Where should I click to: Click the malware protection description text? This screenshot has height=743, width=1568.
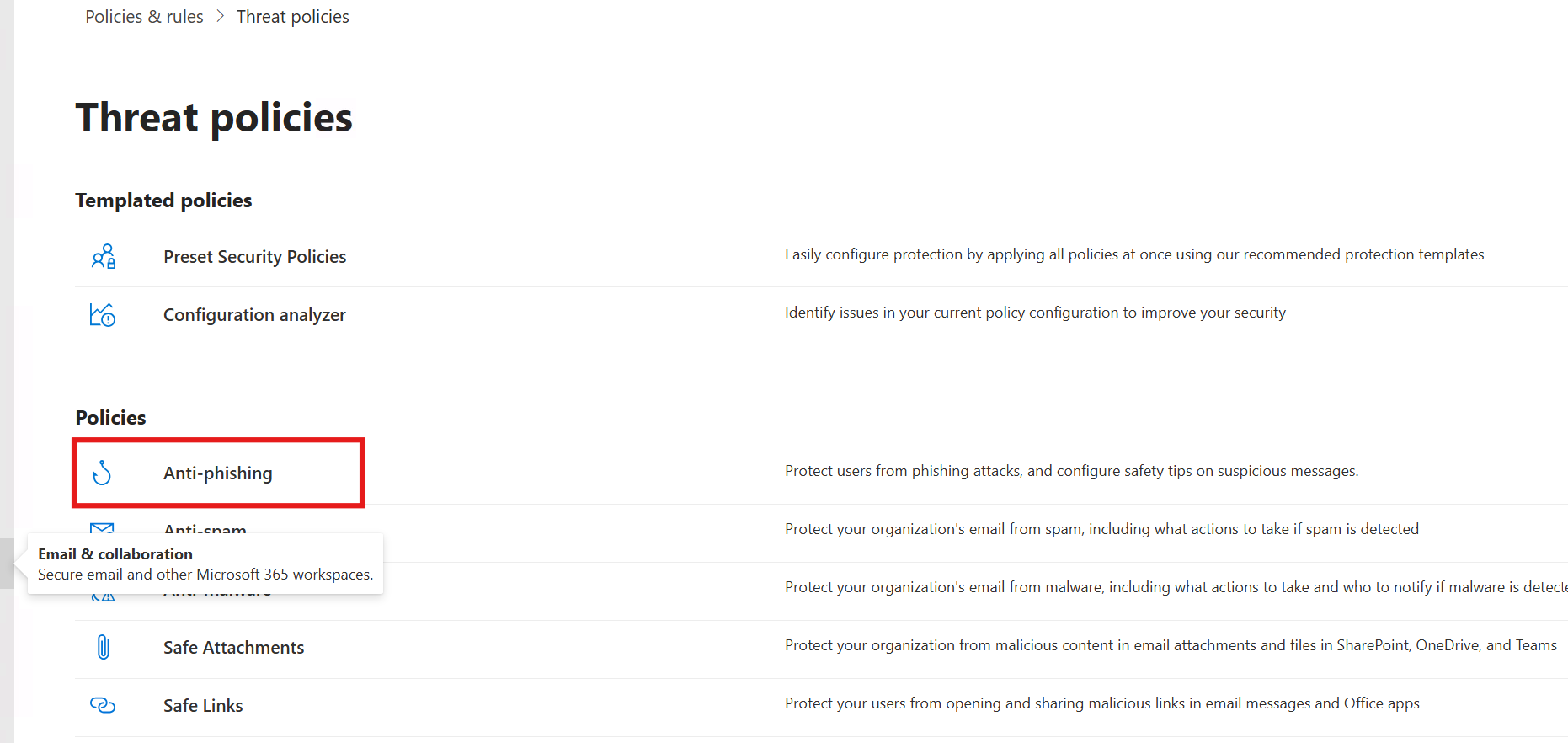pyautogui.click(x=1175, y=587)
